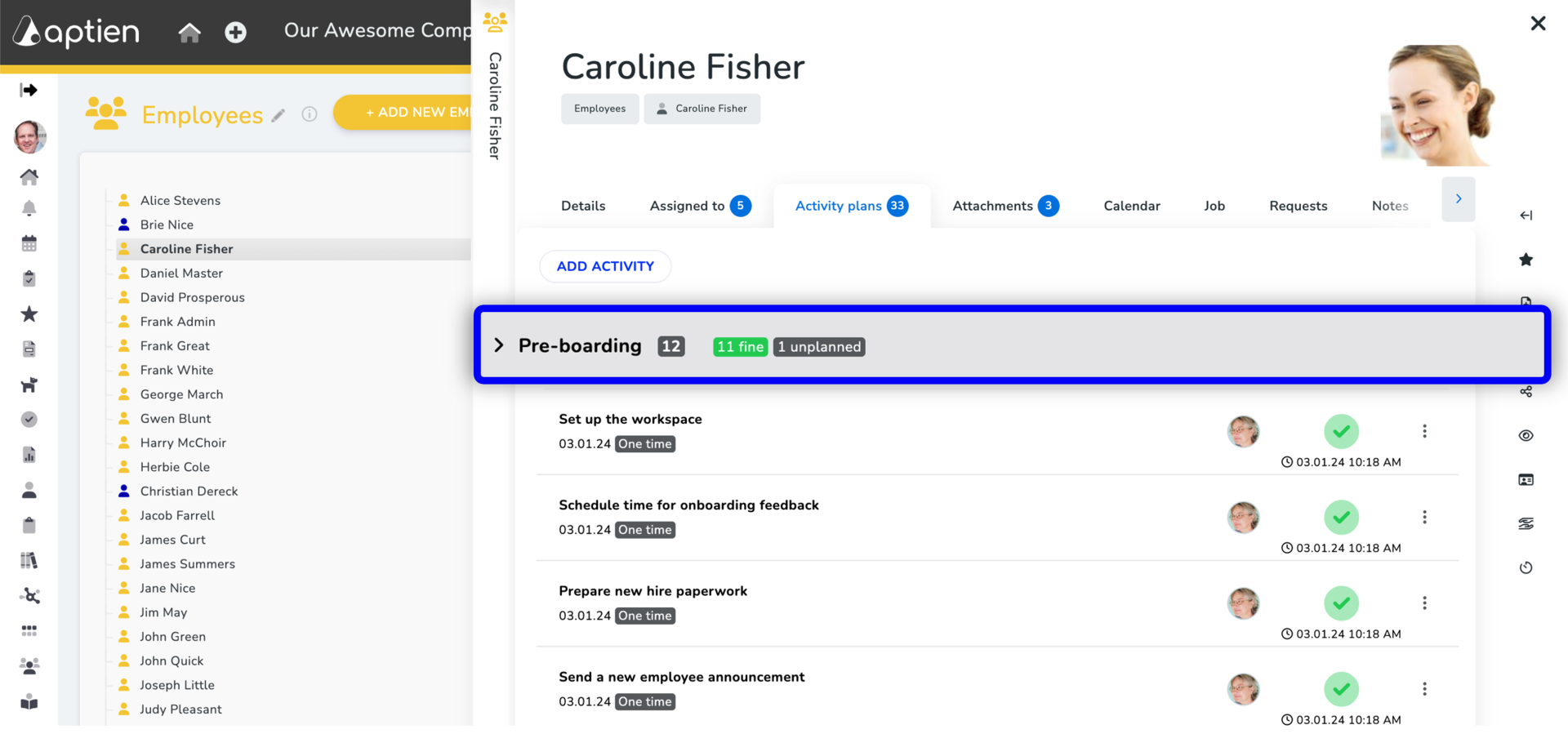Toggle completion check for Prepare new hire paperwork
The image size is (1568, 734).
coord(1341,603)
